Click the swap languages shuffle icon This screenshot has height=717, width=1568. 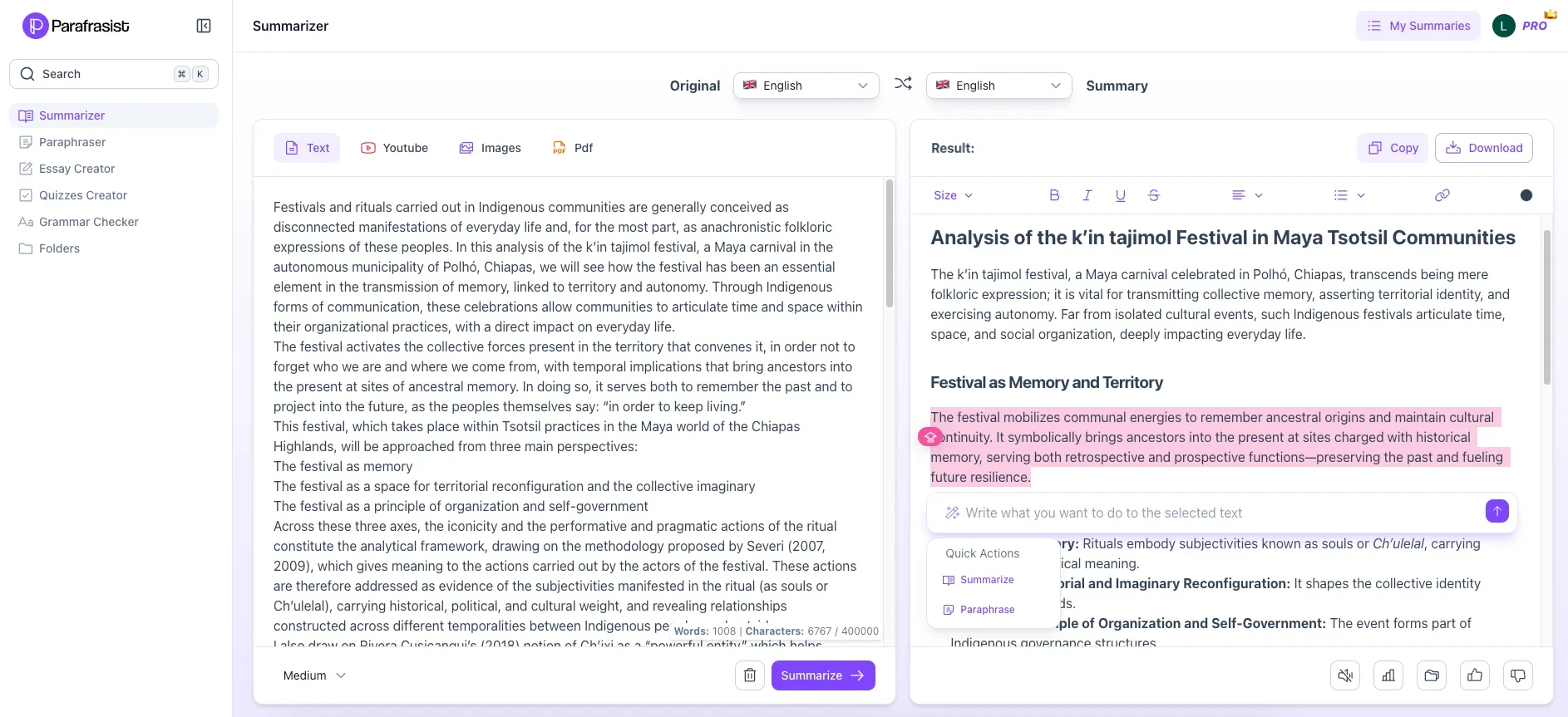pos(903,84)
